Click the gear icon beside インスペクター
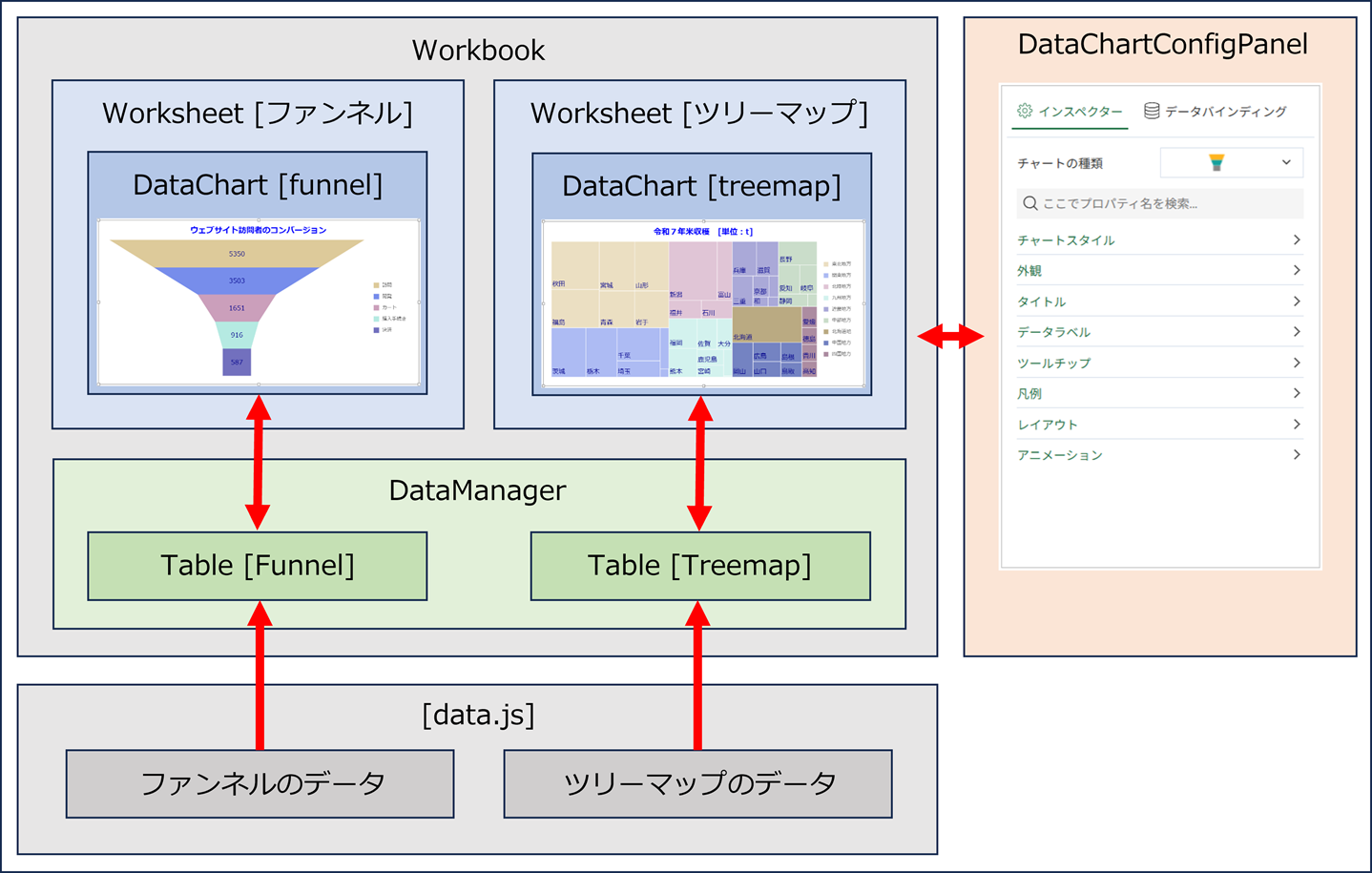The height and width of the screenshot is (873, 1372). click(1025, 111)
